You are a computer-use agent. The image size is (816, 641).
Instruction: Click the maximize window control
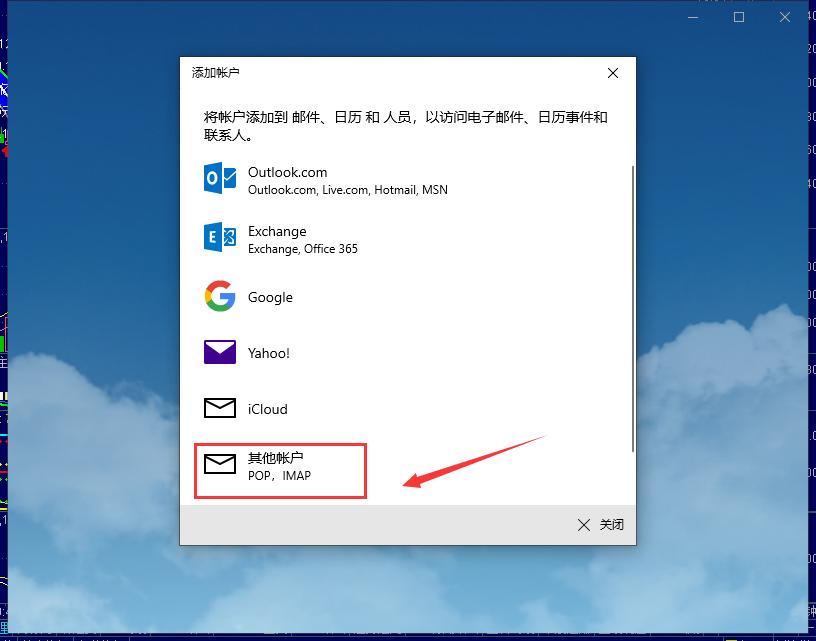(x=737, y=17)
